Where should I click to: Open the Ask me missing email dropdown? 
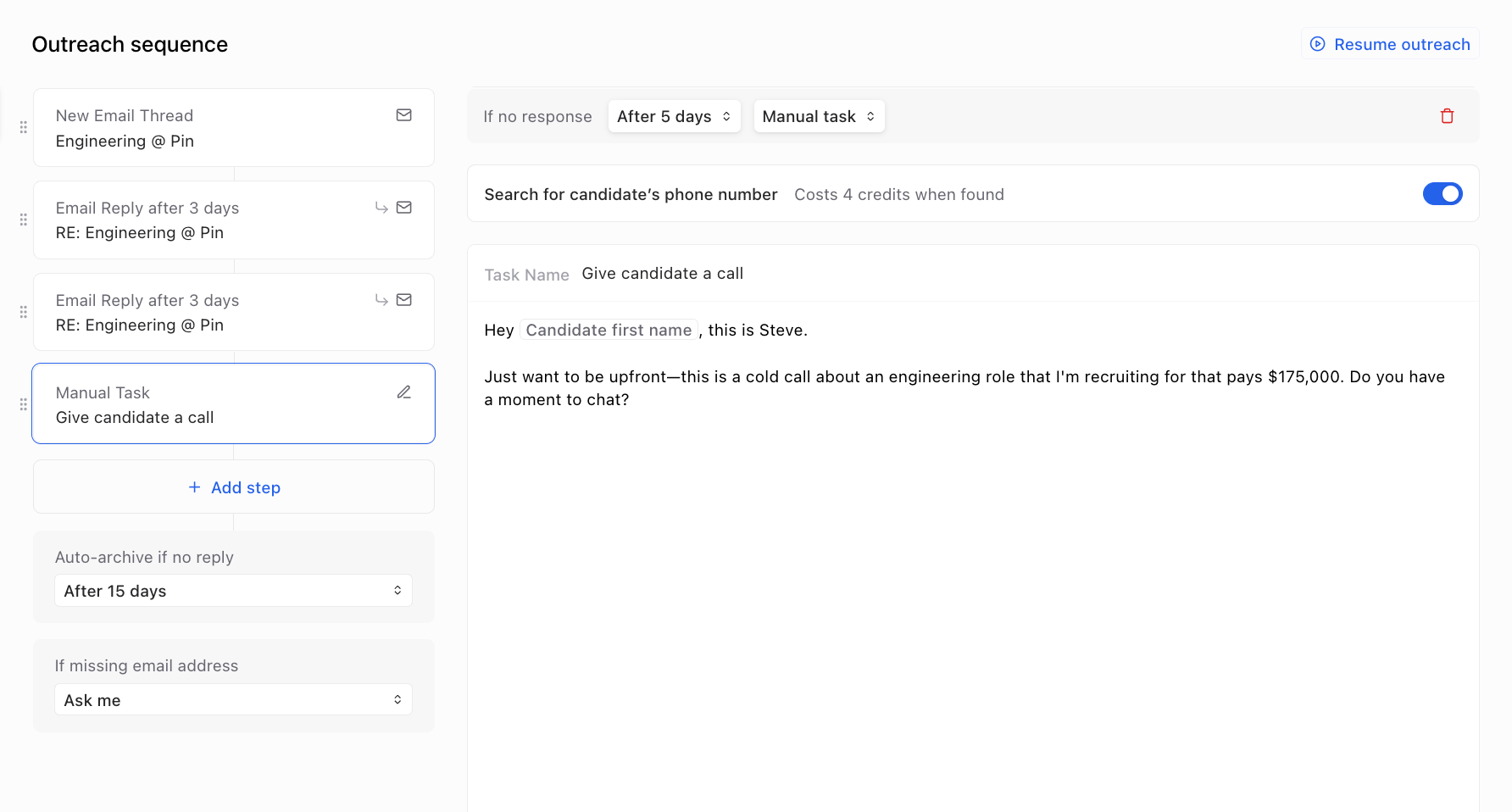(x=233, y=700)
